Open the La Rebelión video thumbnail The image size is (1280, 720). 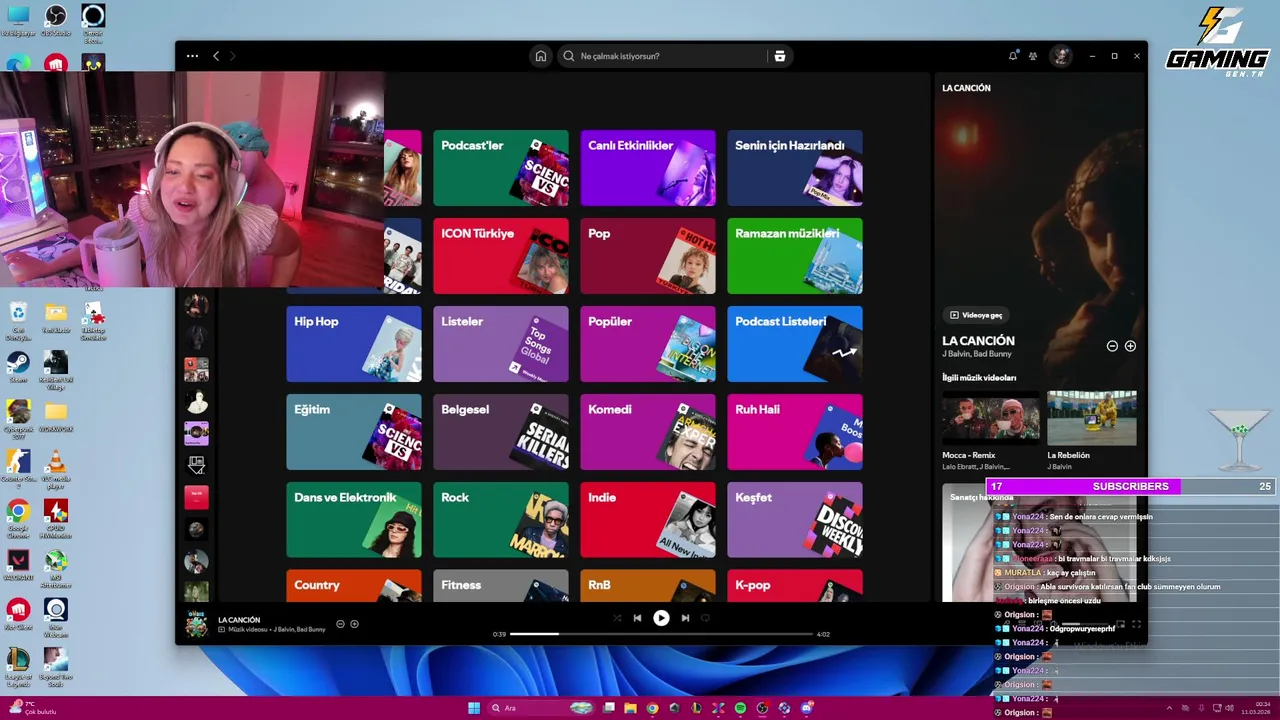(1091, 418)
